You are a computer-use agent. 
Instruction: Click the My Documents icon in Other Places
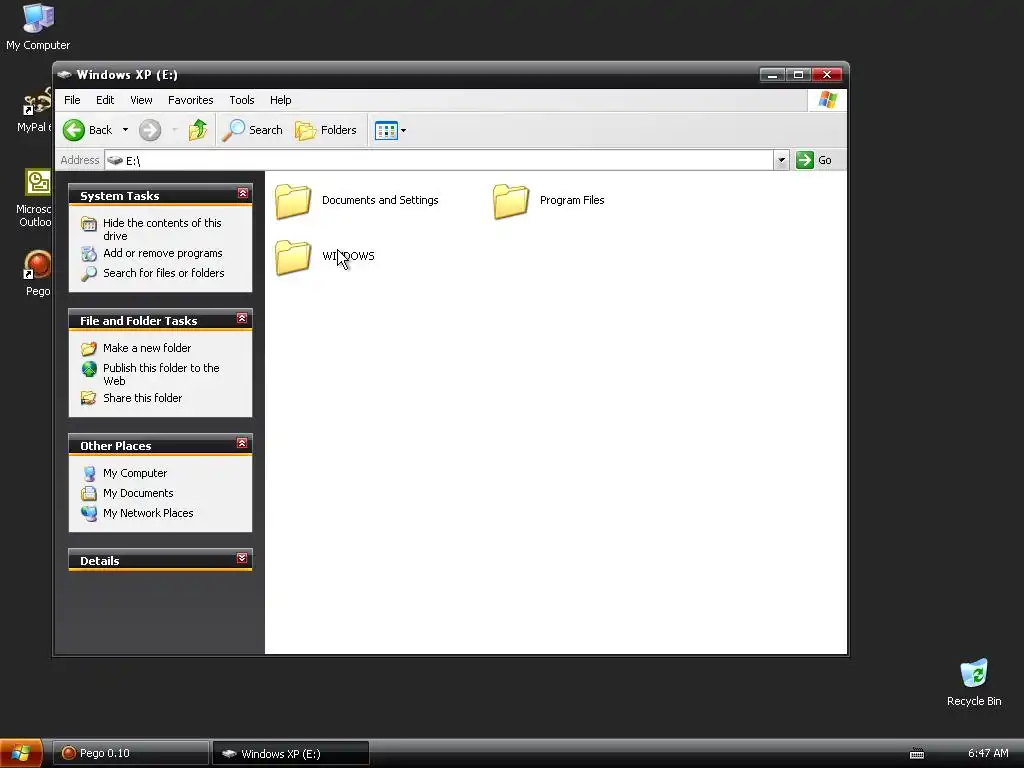click(x=89, y=493)
